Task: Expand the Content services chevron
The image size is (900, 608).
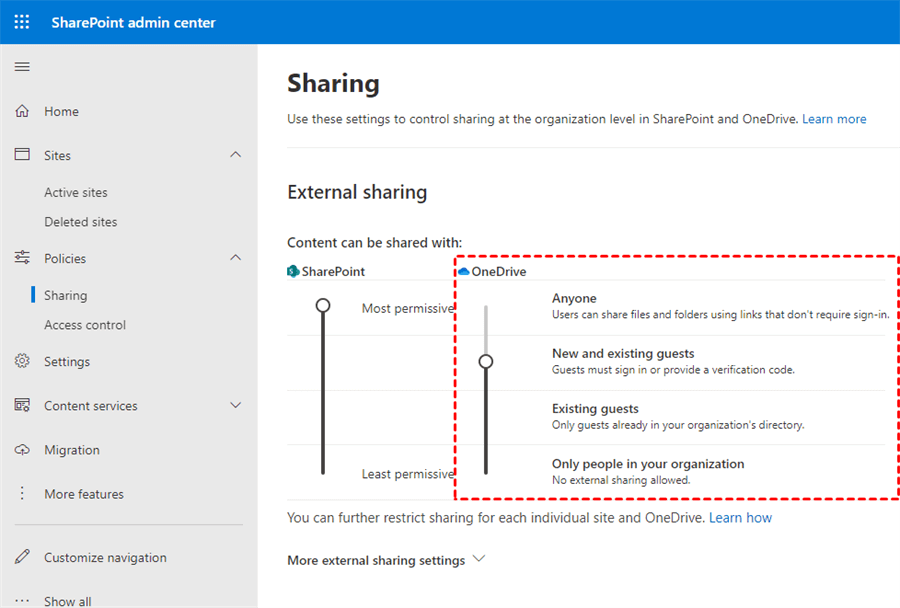Action: click(x=236, y=406)
